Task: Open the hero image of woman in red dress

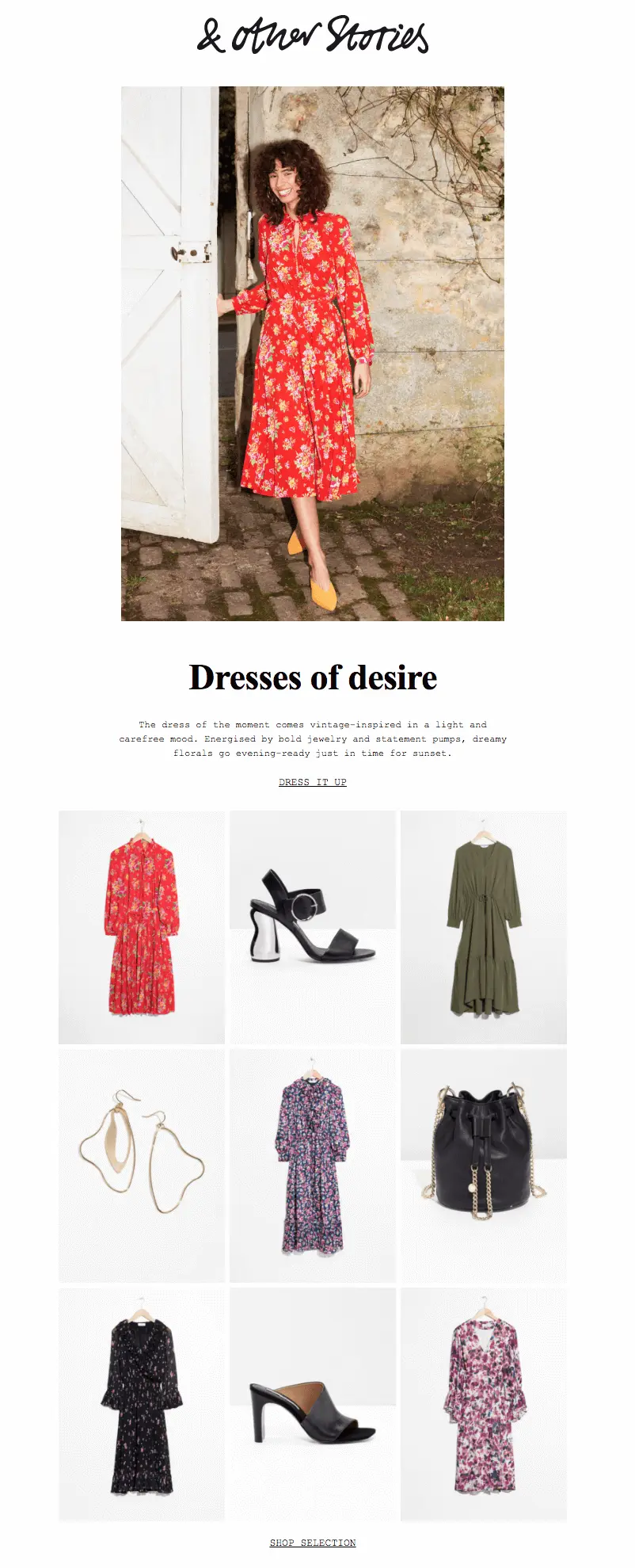Action: (313, 353)
